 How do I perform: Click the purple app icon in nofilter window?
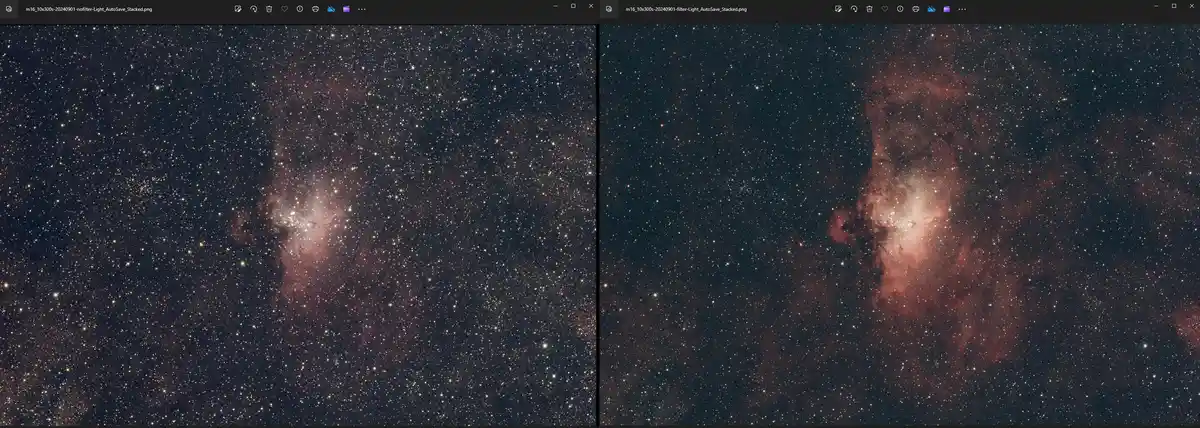(346, 9)
